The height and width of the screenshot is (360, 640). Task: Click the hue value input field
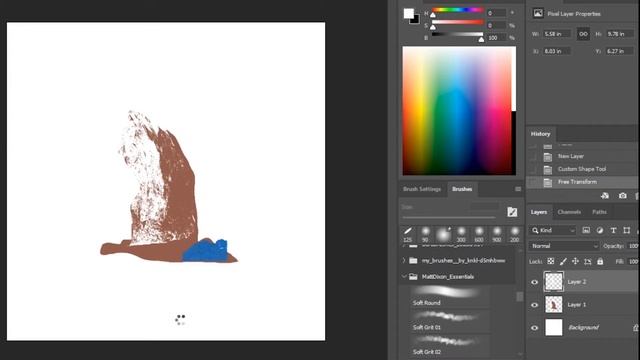(x=496, y=13)
